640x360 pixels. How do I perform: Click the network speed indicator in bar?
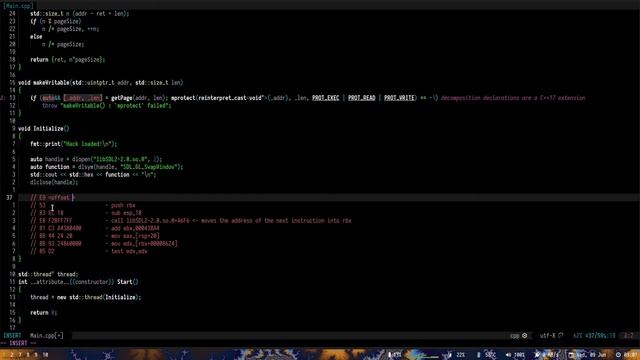546,355
